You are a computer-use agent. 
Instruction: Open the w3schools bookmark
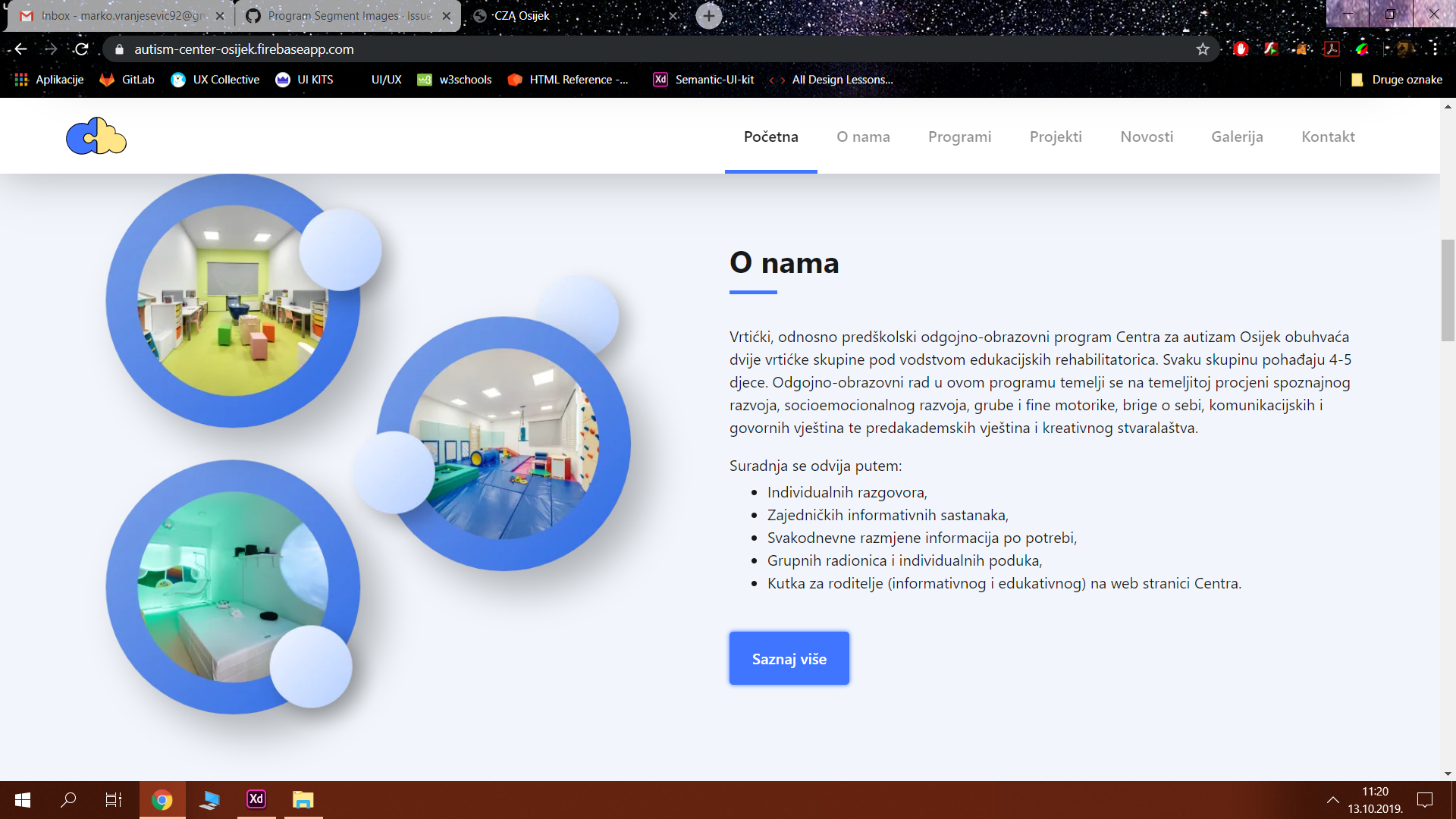455,80
